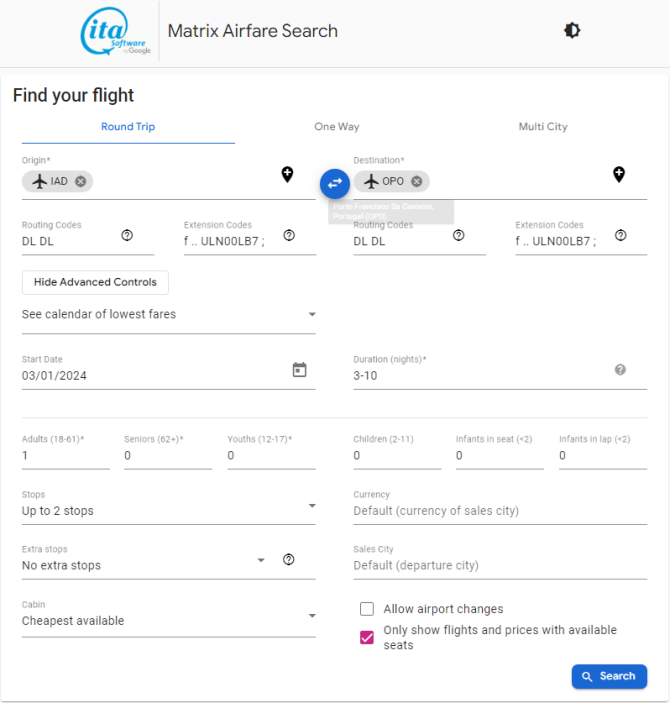Open nearby airports pin for Origin
670x703 pixels.
(287, 174)
